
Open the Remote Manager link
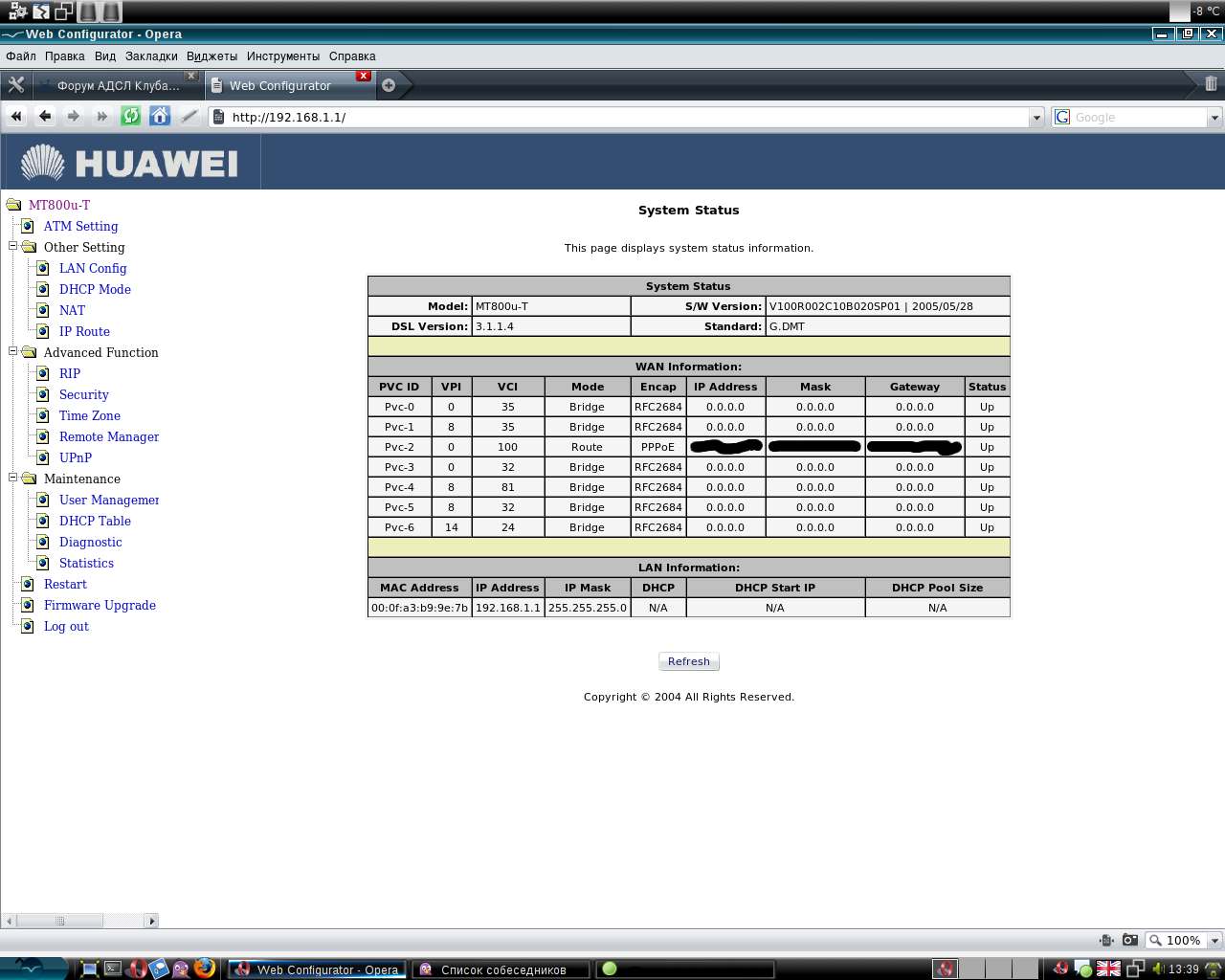pos(109,436)
